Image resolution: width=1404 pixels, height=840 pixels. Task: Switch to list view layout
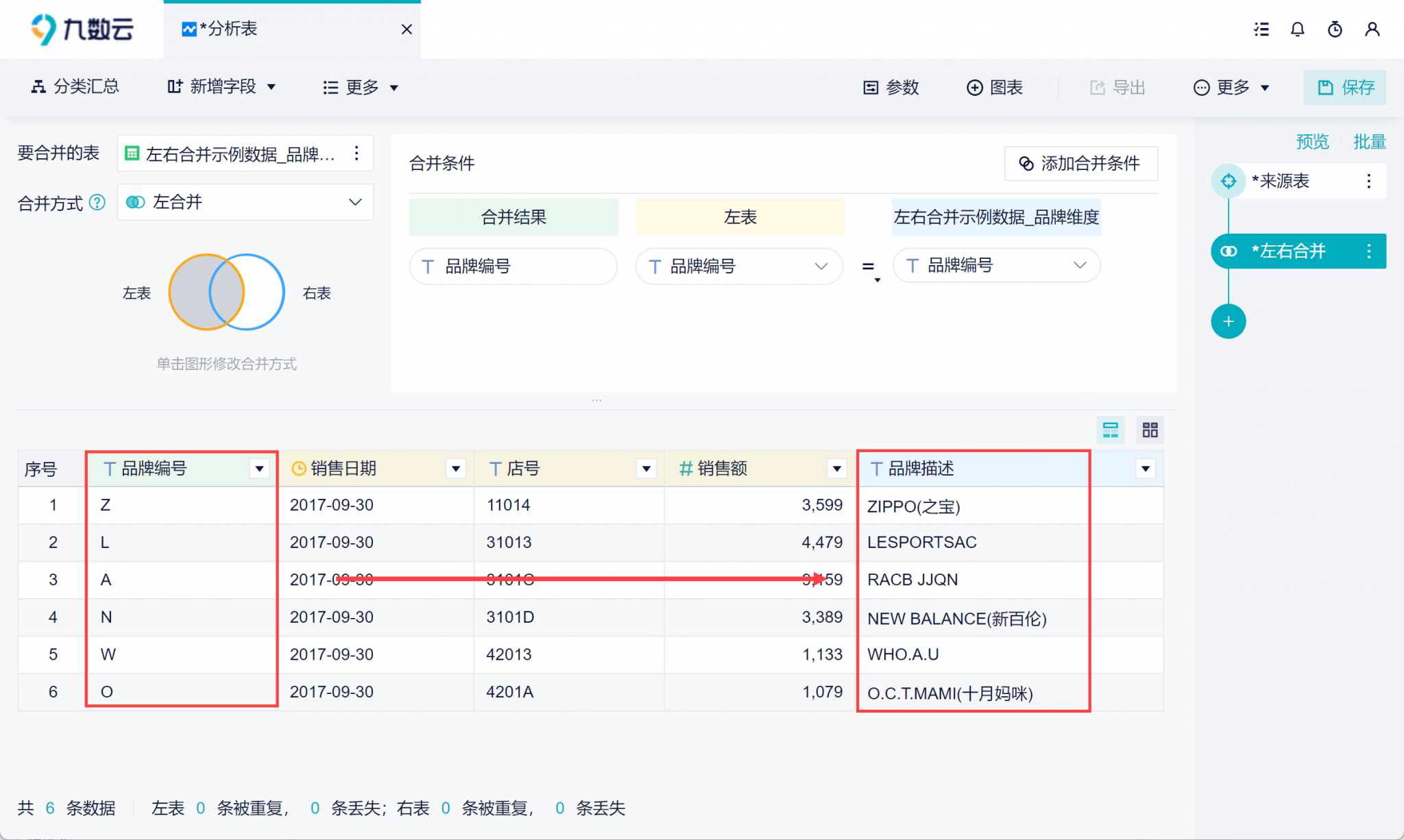tap(1110, 430)
